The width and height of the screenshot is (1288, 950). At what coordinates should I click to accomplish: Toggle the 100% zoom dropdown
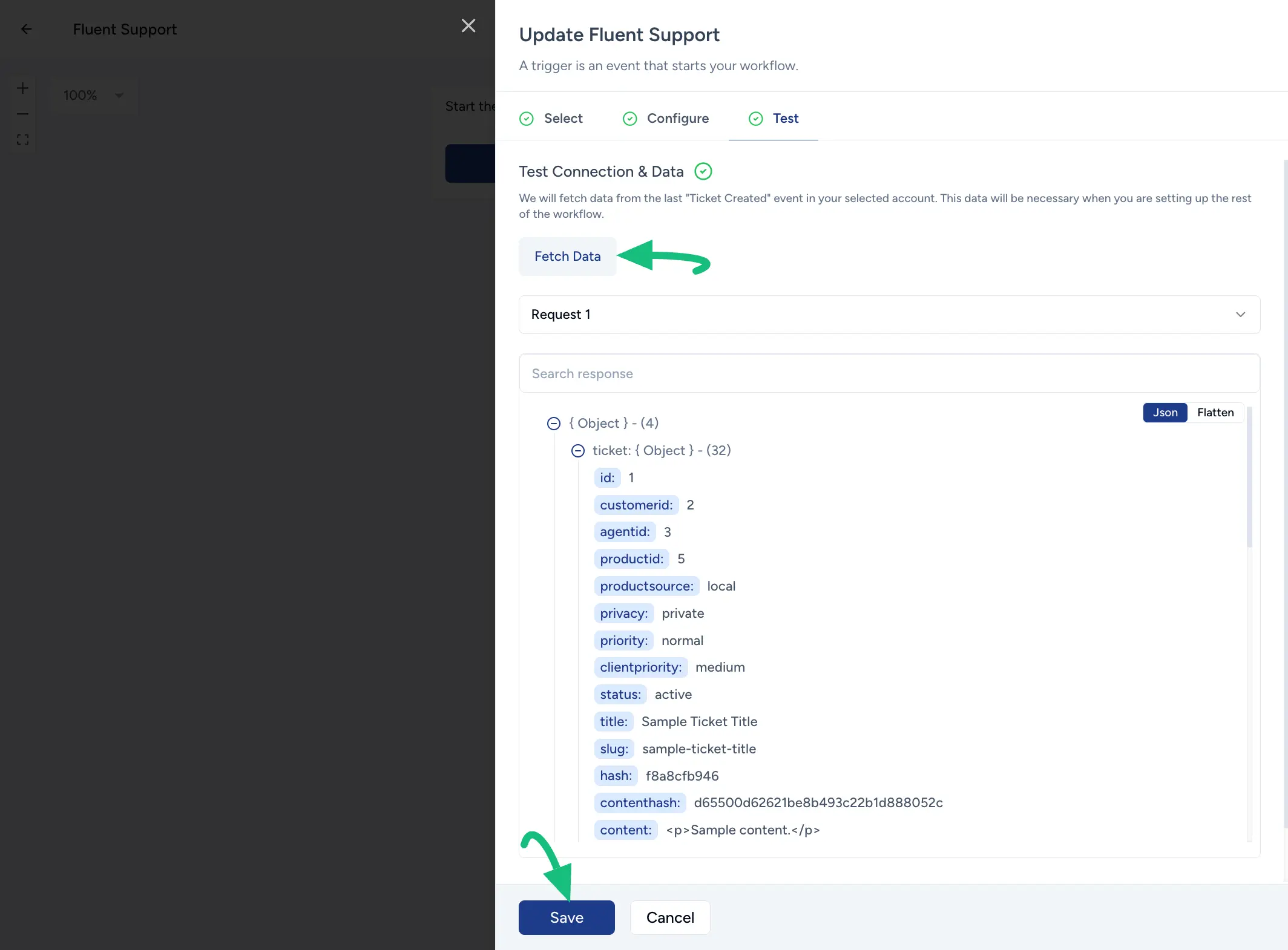tap(119, 95)
